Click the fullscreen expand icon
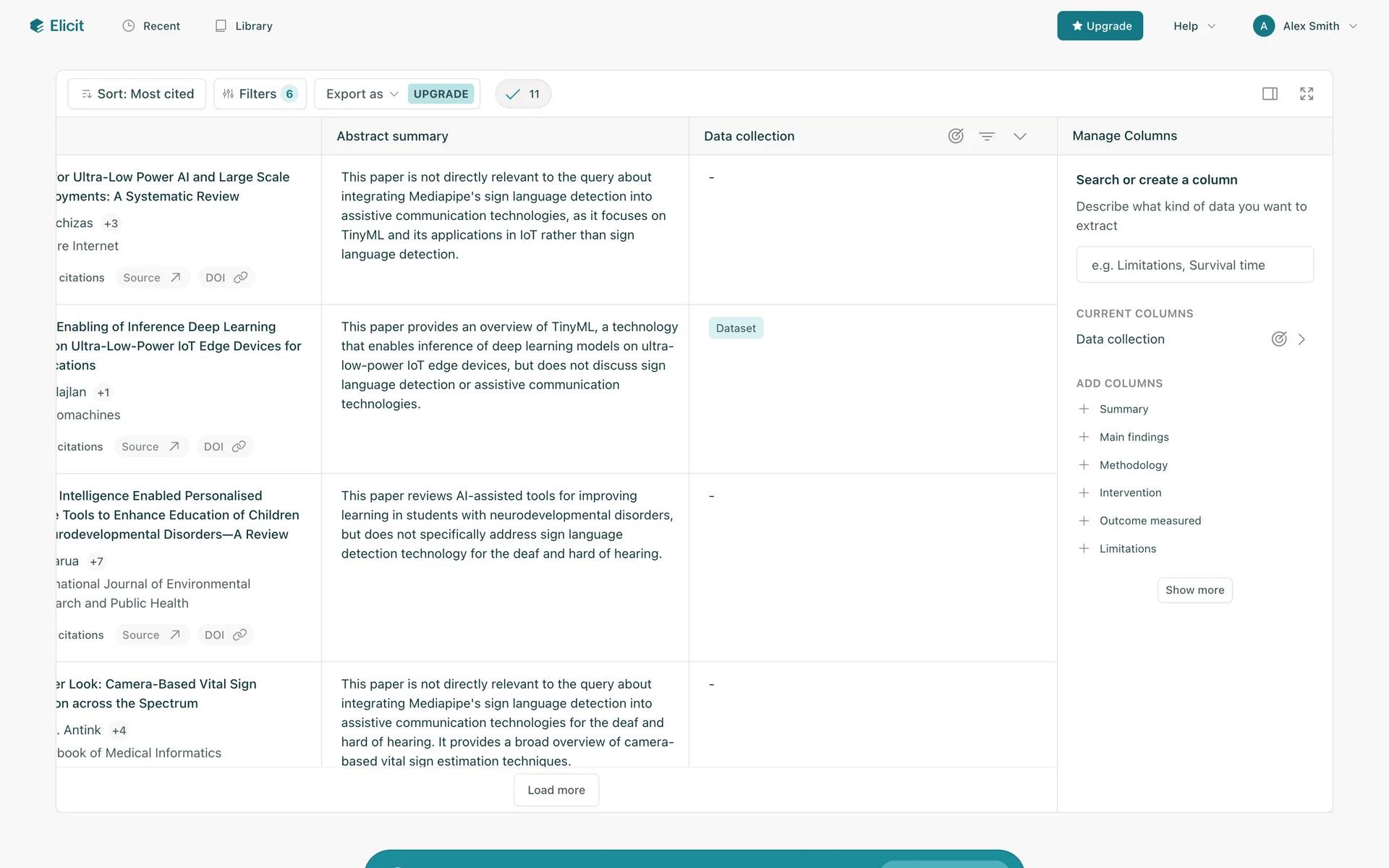1389x868 pixels. coord(1307,94)
